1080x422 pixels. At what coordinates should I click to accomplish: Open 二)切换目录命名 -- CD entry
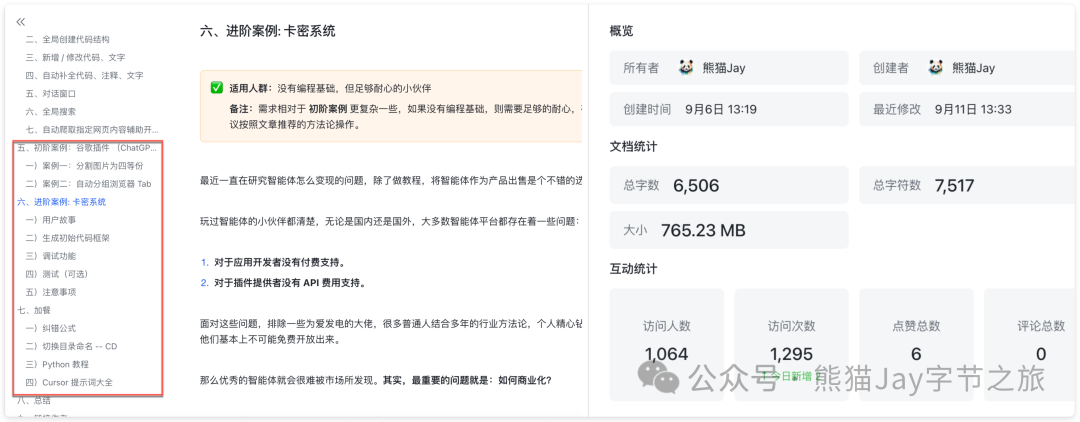(71, 346)
